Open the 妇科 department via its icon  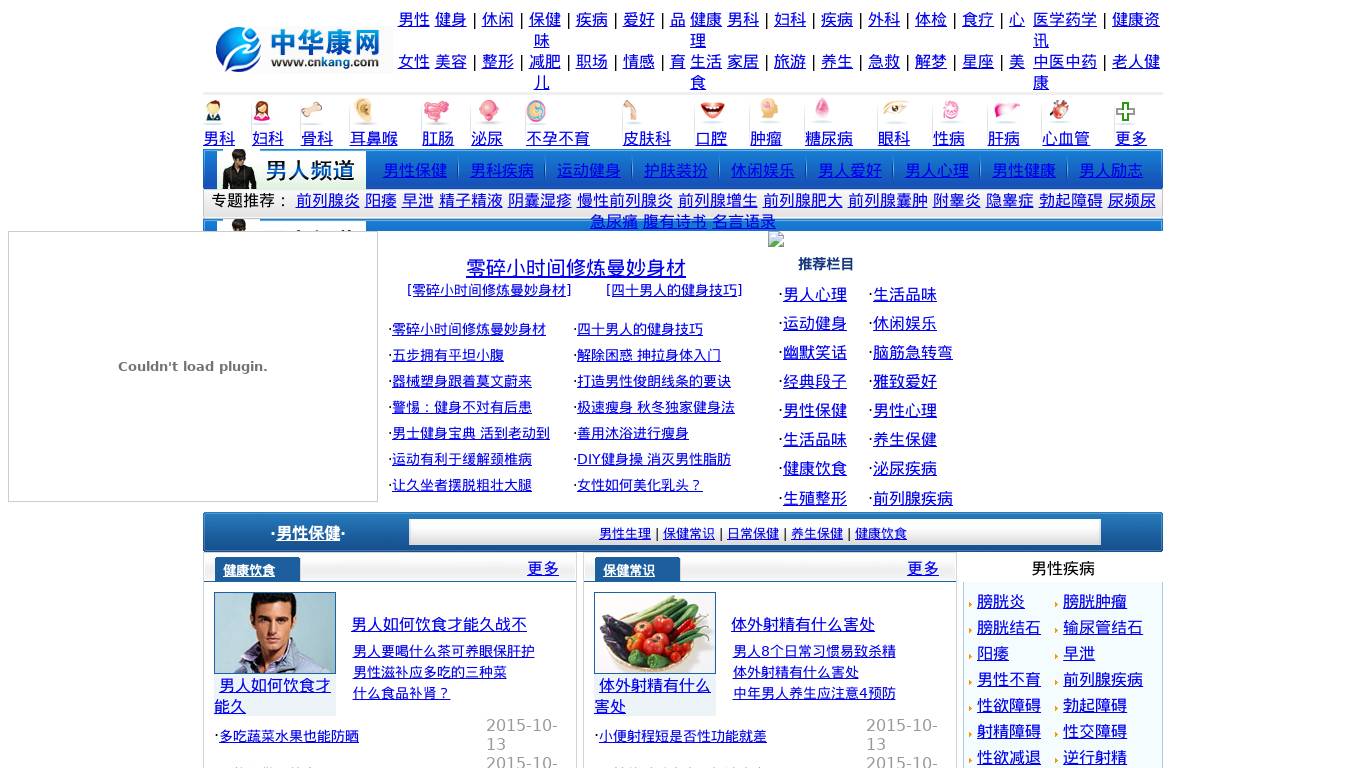262,110
